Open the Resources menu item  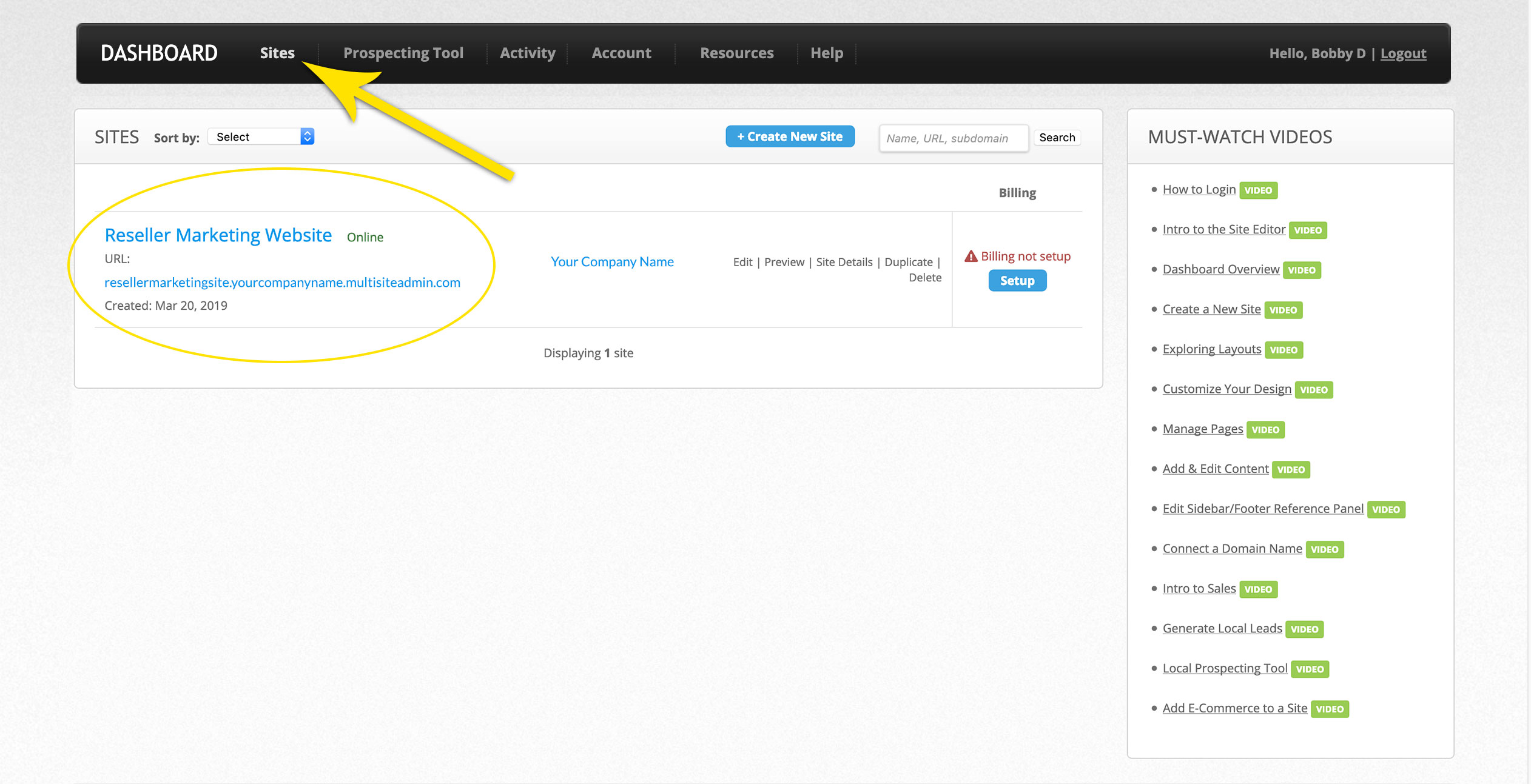tap(737, 53)
